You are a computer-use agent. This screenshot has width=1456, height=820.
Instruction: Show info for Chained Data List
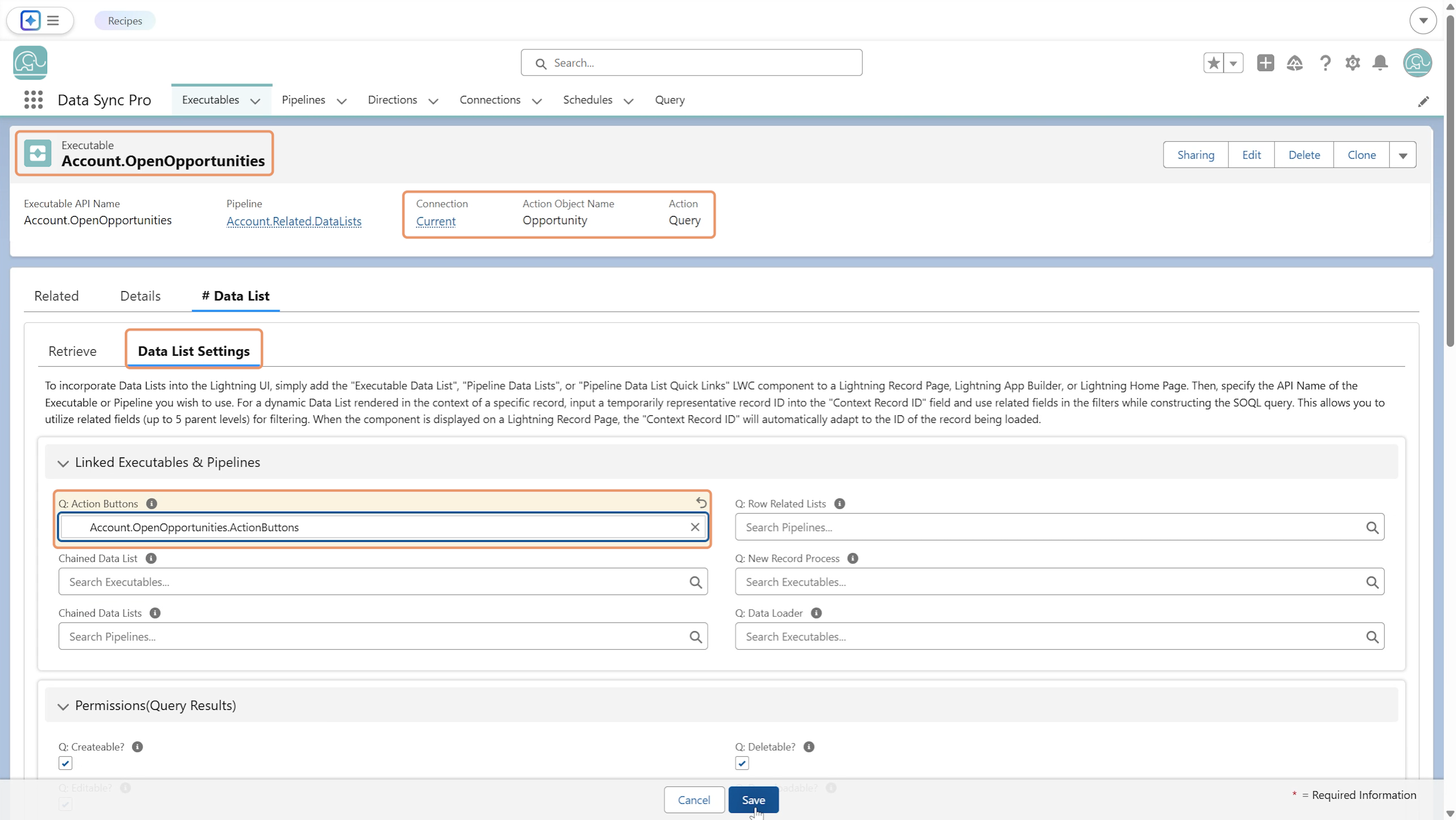[x=151, y=558]
